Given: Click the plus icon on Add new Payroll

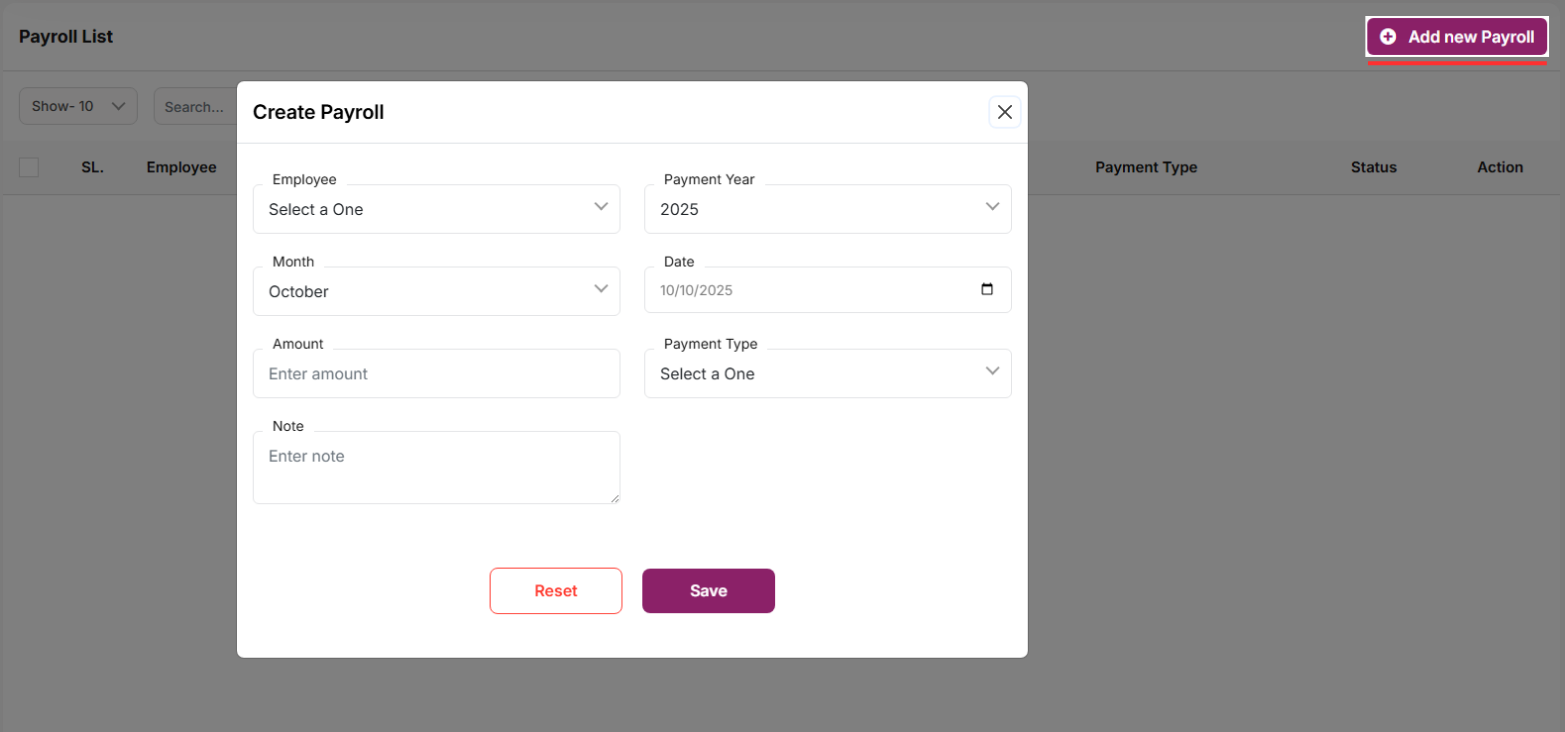Looking at the screenshot, I should click(x=1388, y=37).
